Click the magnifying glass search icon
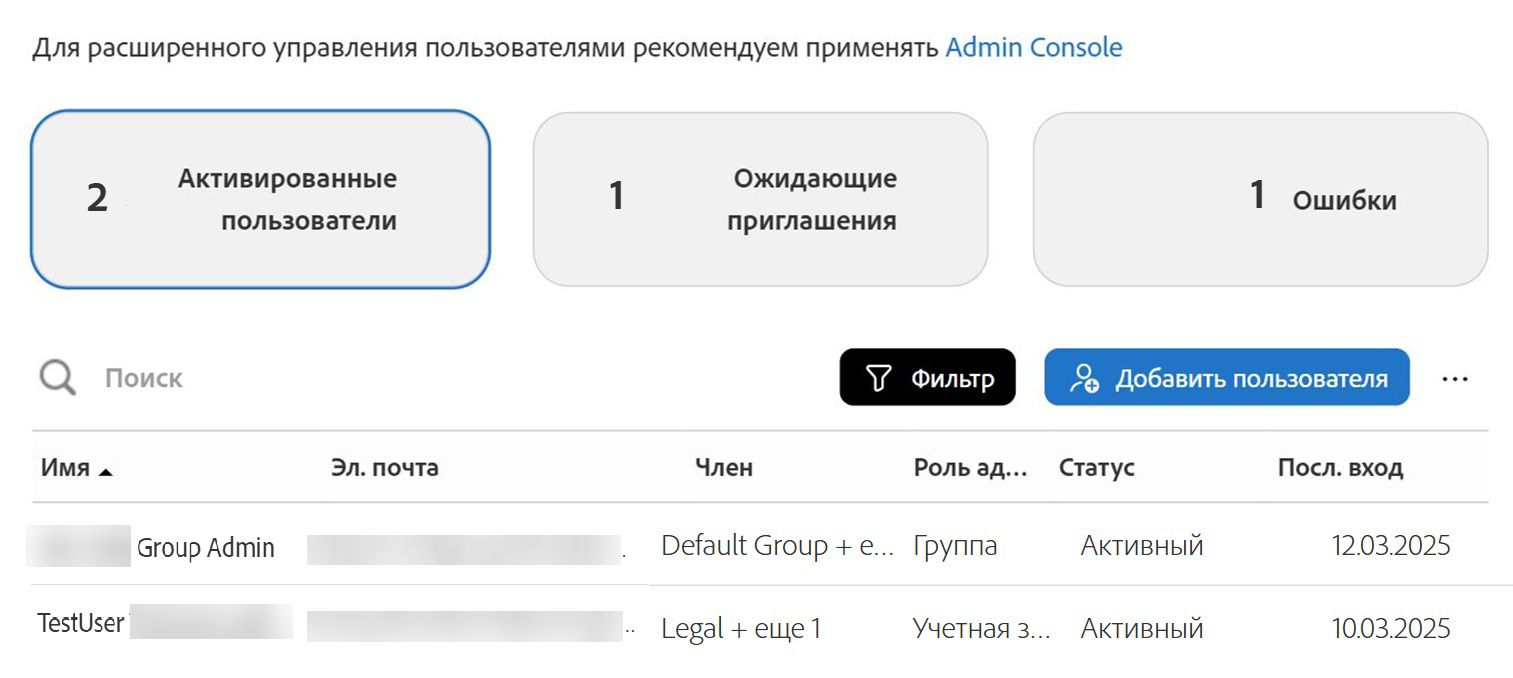The width and height of the screenshot is (1513, 678). pyautogui.click(x=58, y=378)
